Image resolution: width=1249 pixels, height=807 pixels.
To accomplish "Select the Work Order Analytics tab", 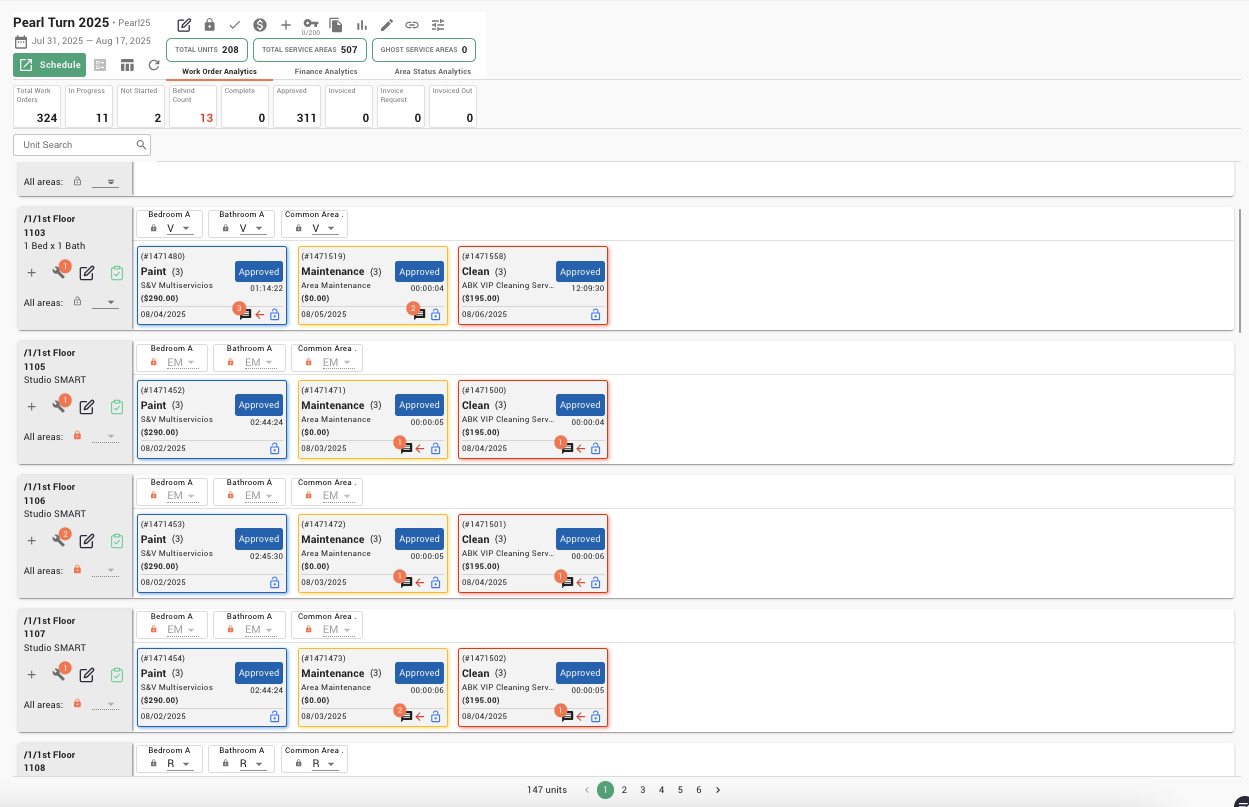I will click(219, 72).
